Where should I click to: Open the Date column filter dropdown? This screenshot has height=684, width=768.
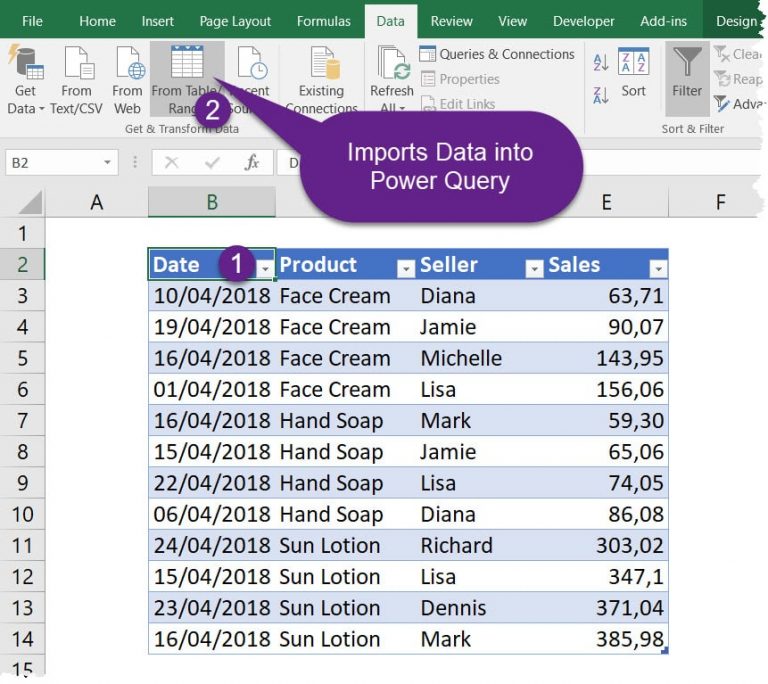pyautogui.click(x=265, y=269)
